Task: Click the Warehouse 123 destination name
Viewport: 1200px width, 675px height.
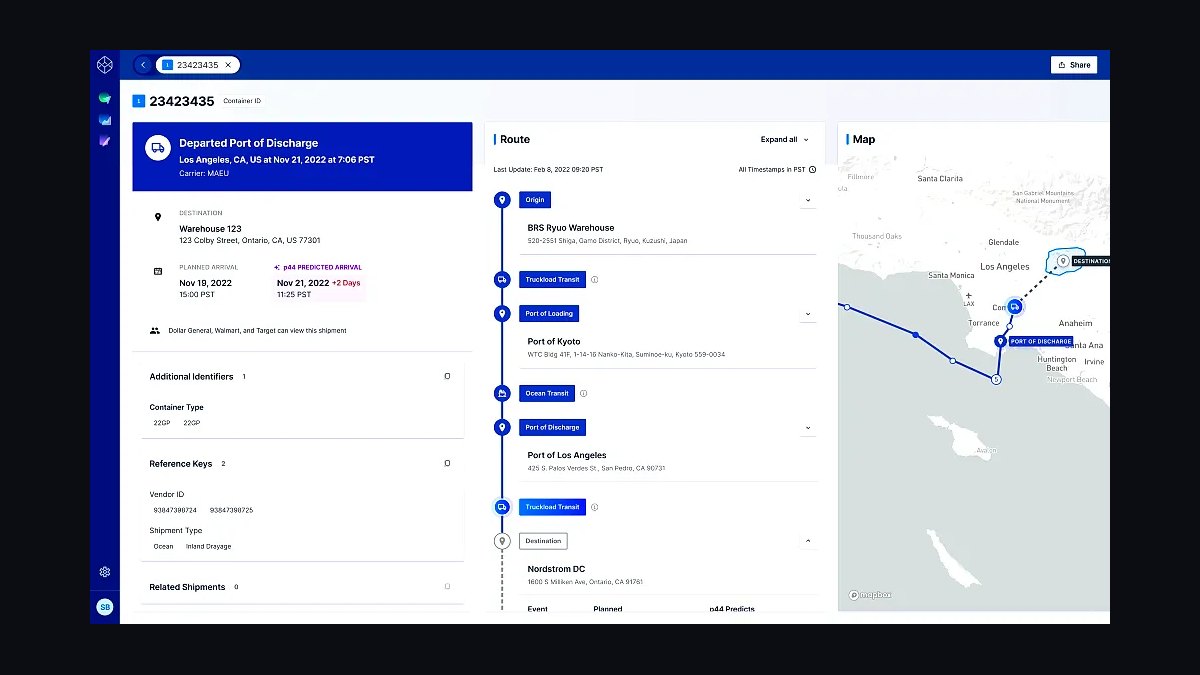Action: (x=210, y=229)
